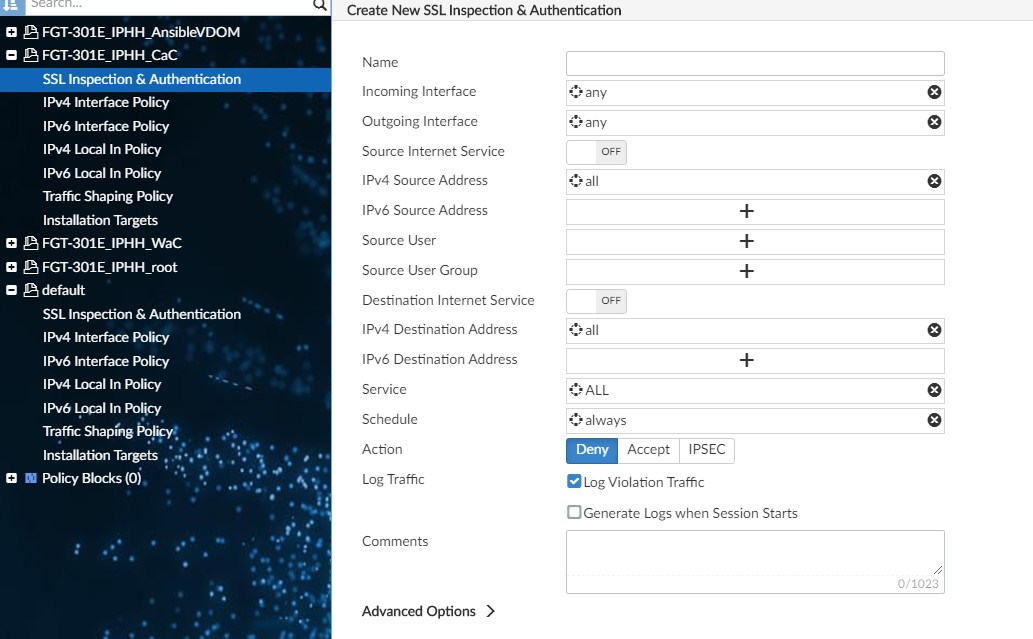
Task: Expand Advanced Options section
Action: (x=429, y=611)
